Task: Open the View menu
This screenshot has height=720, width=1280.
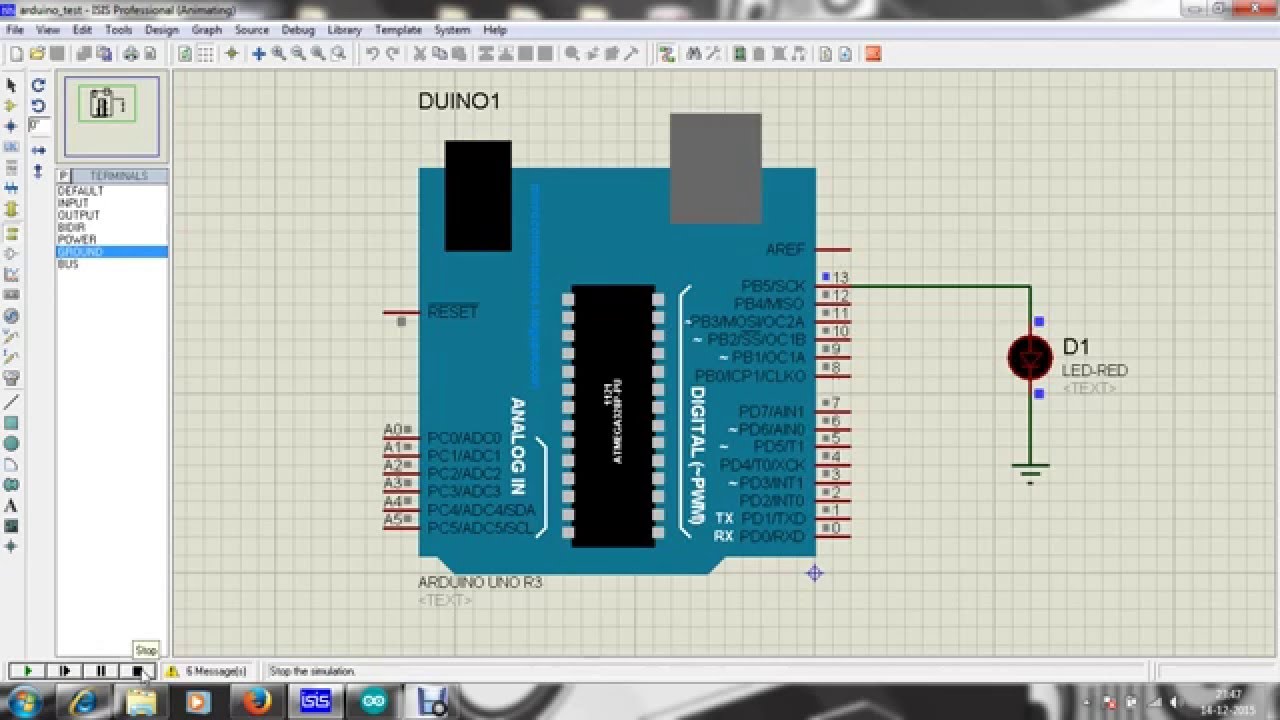Action: tap(47, 30)
